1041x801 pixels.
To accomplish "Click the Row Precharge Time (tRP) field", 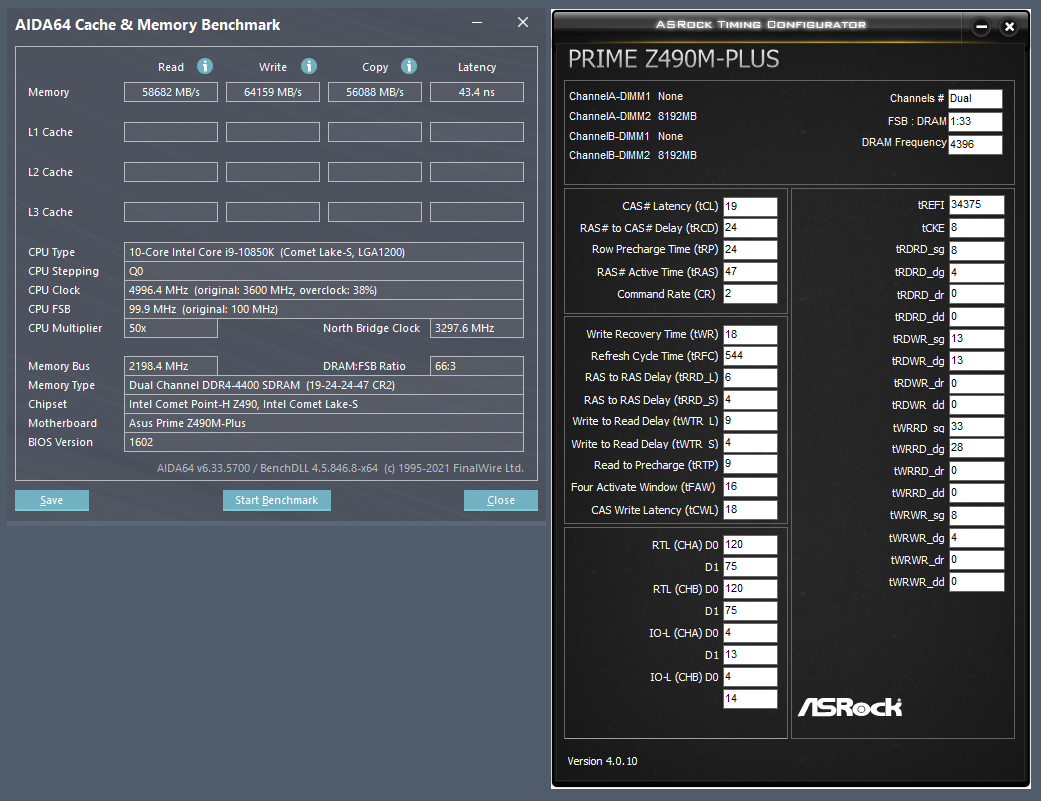I will pyautogui.click(x=750, y=250).
